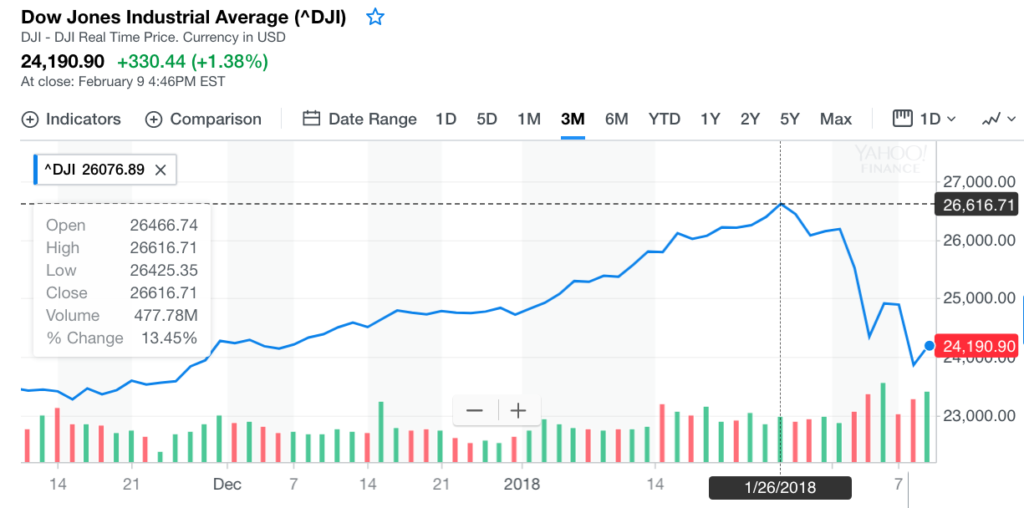
Task: Switch to the 1M range
Action: point(529,119)
